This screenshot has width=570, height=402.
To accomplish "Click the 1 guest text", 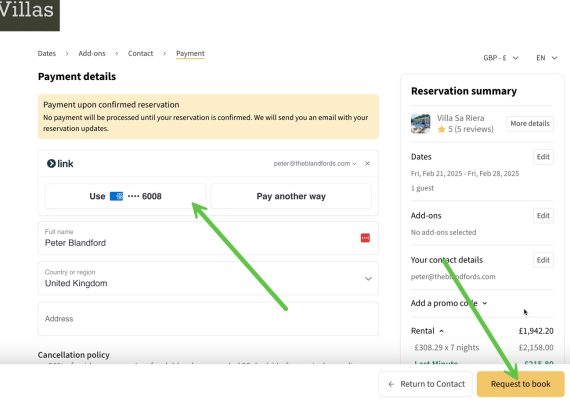I will click(422, 188).
